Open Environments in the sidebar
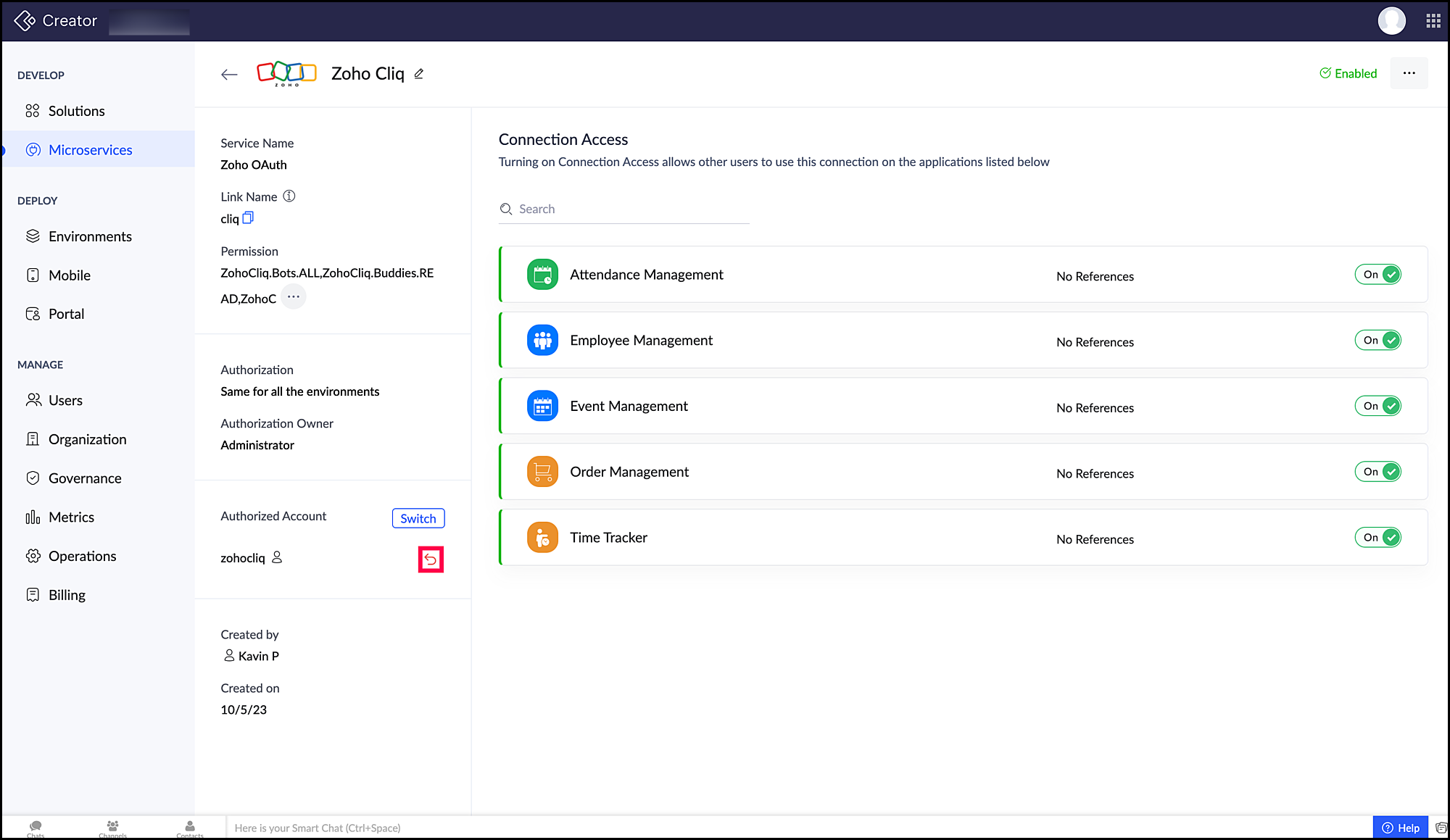The height and width of the screenshot is (840, 1450). [x=90, y=236]
